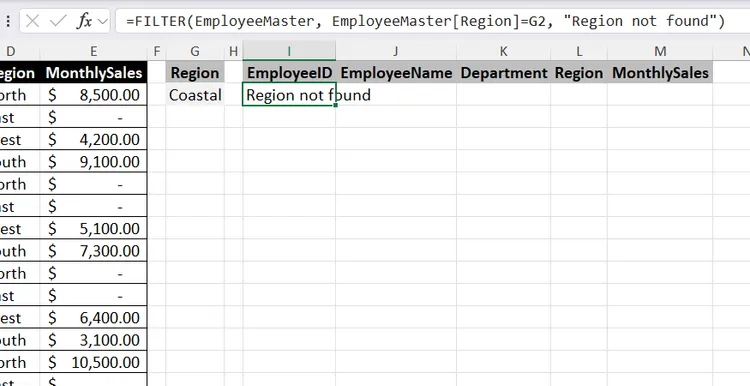Select the Department header cell
750x386 pixels.
[503, 73]
